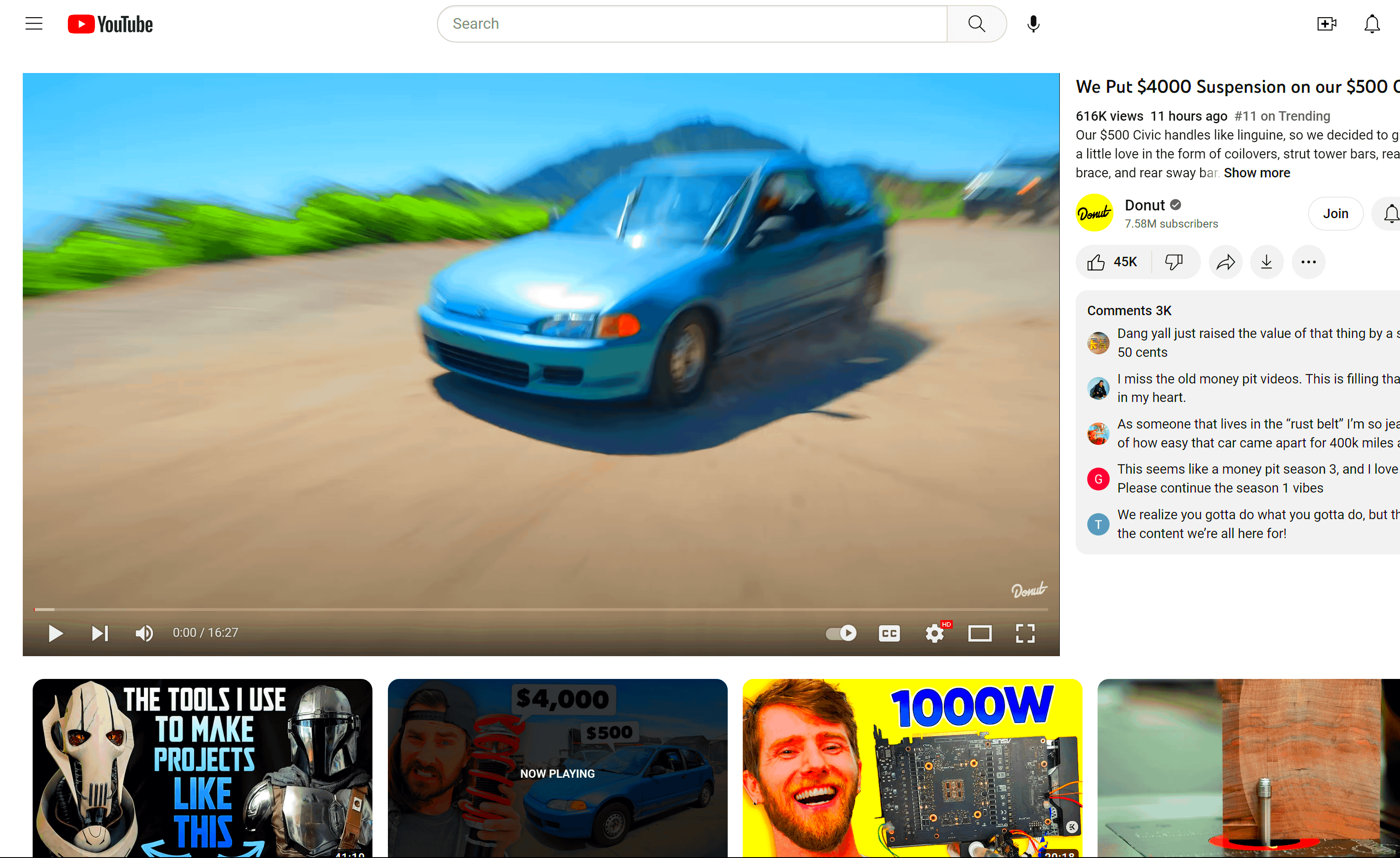Enable closed captions CC button
The height and width of the screenshot is (858, 1400).
coord(888,633)
